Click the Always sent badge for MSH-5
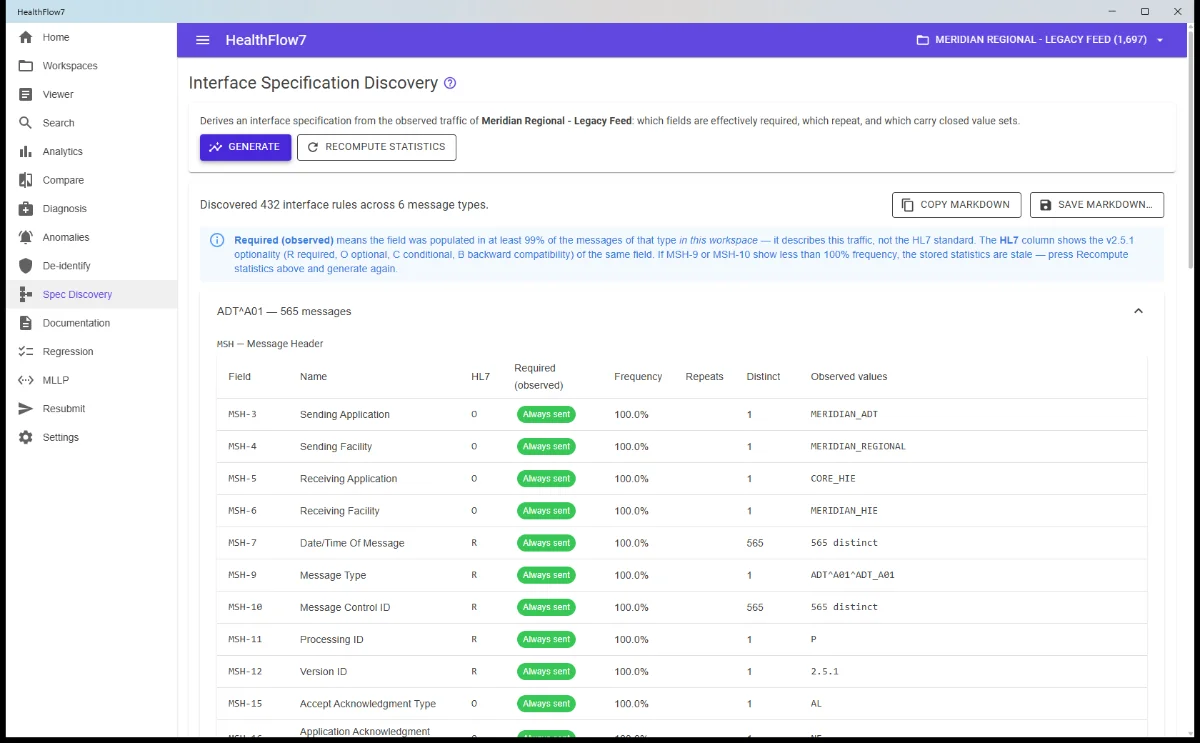1200x743 pixels. [546, 479]
